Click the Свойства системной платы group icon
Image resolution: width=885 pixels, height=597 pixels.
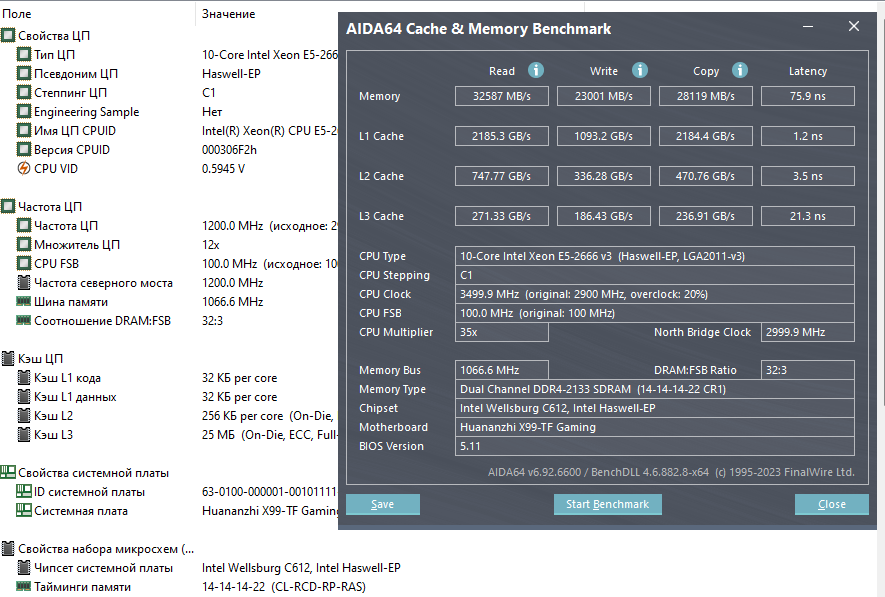click(x=8, y=472)
